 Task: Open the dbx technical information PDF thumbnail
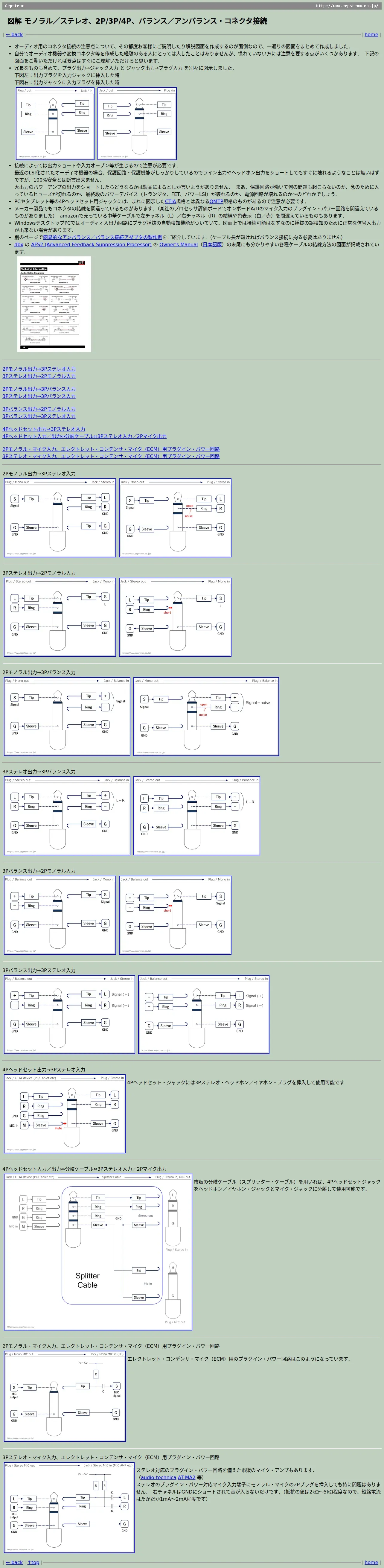(54, 304)
